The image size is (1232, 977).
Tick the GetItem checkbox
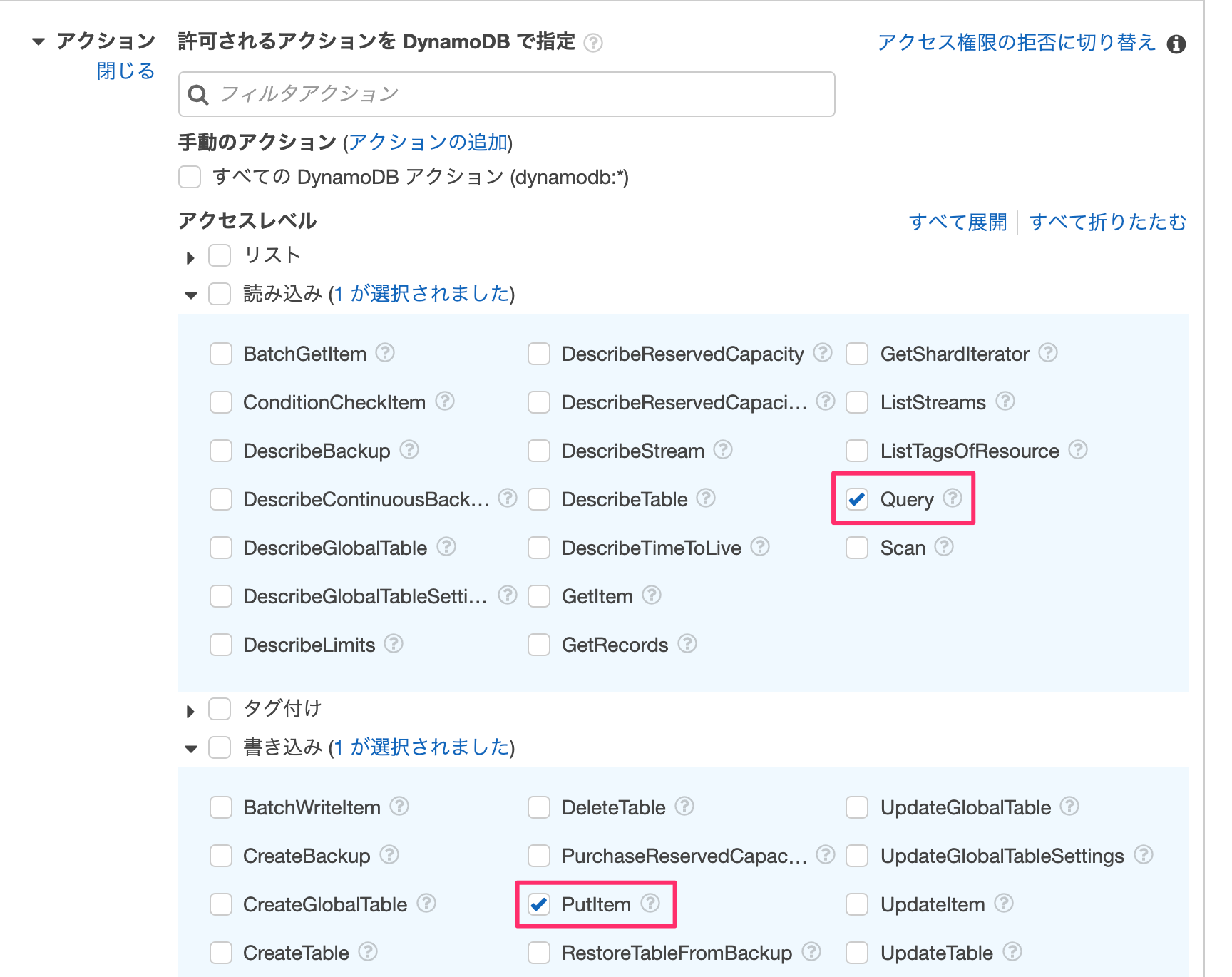(539, 596)
